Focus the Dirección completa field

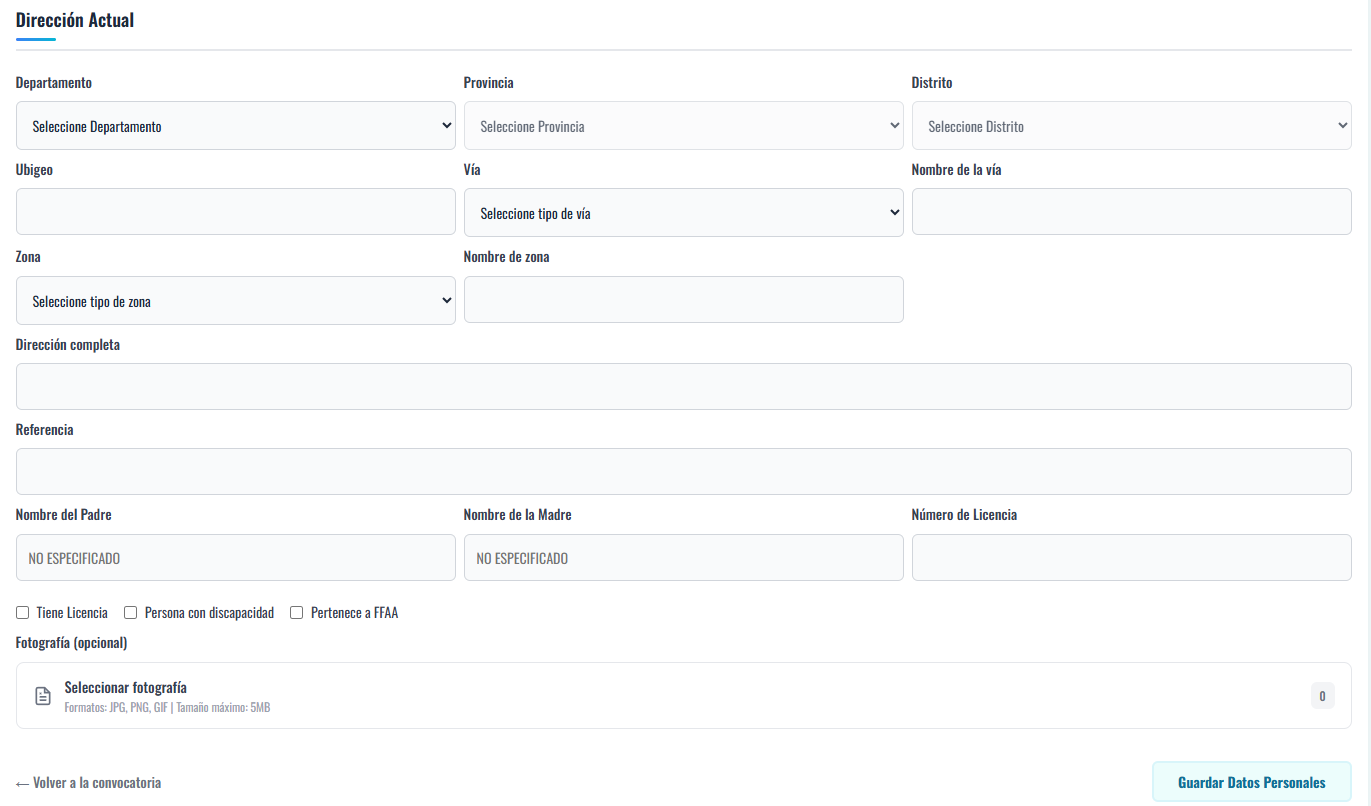(x=684, y=386)
